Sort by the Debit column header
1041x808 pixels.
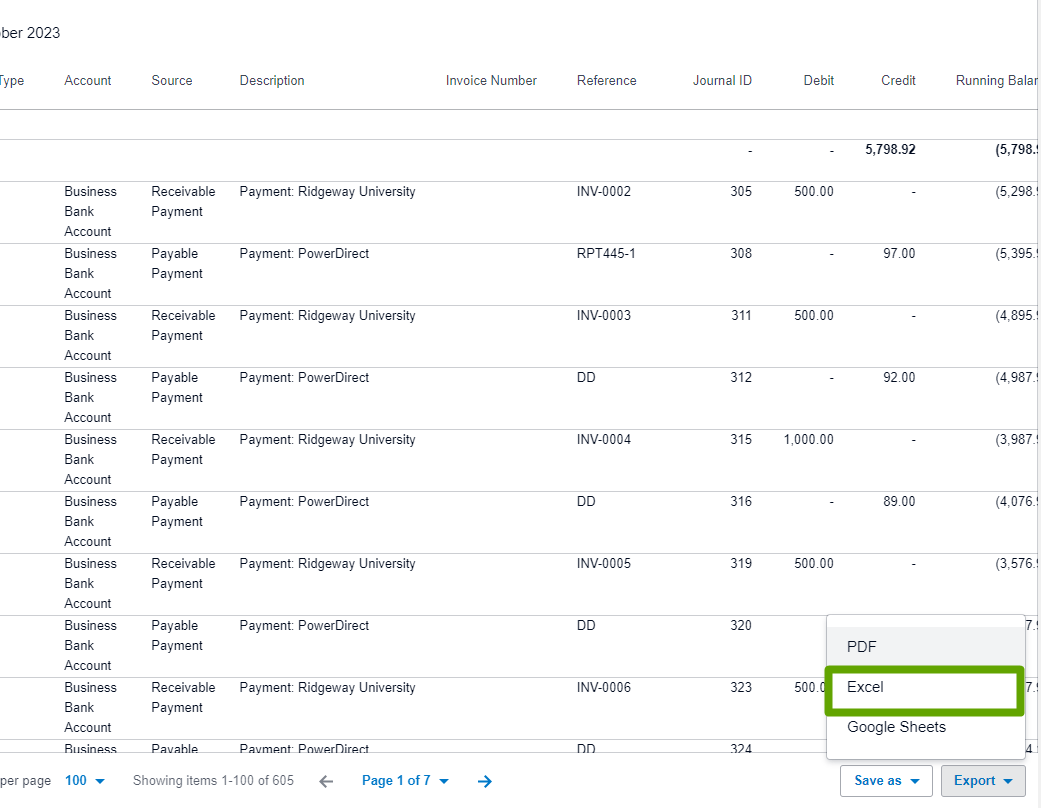[818, 80]
